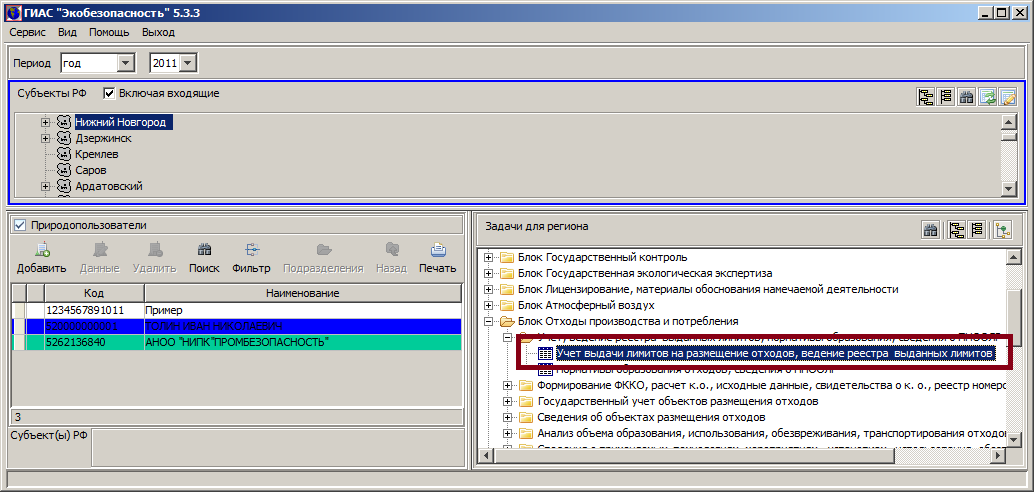Screen dimensions: 1034x492
Task: Click the Поиск binoculars icon
Action: [204, 251]
